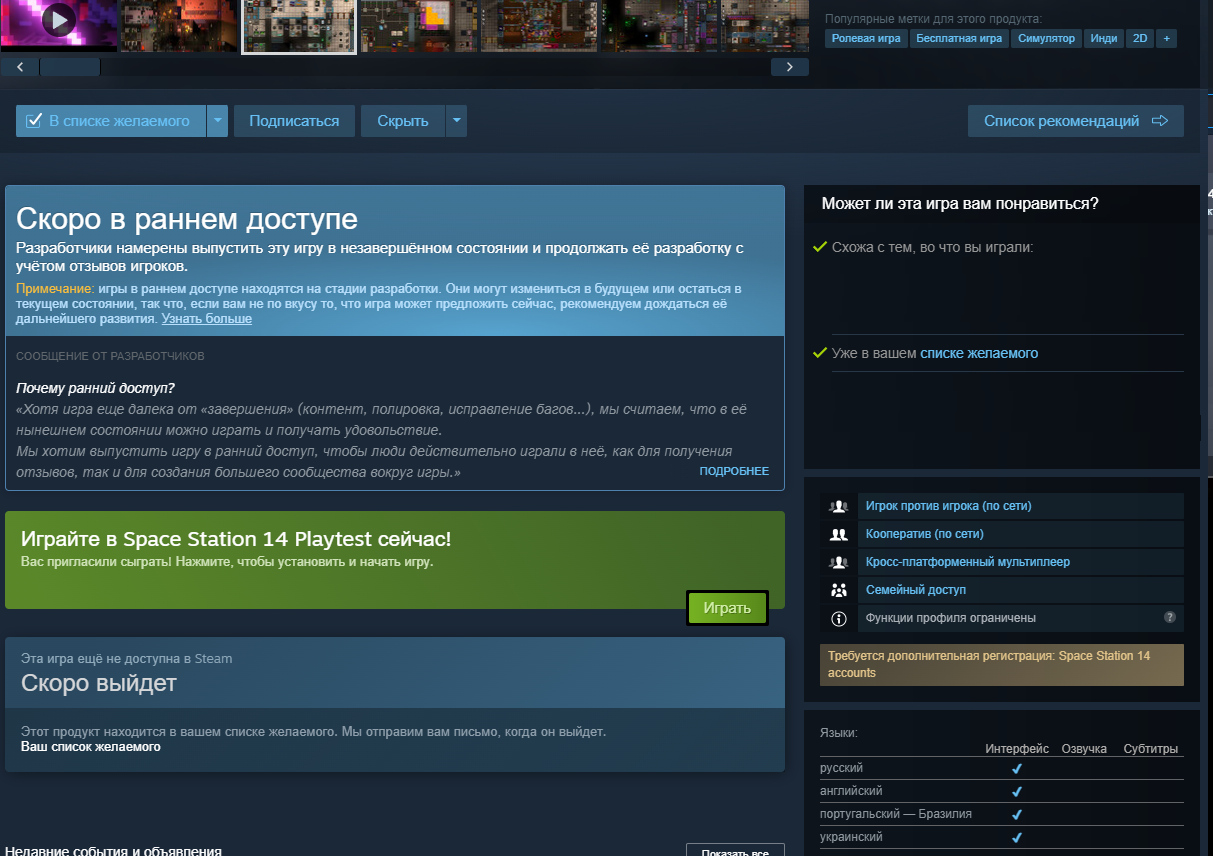The height and width of the screenshot is (856, 1213).
Task: Click the plus button to add tags
Action: pos(1165,39)
